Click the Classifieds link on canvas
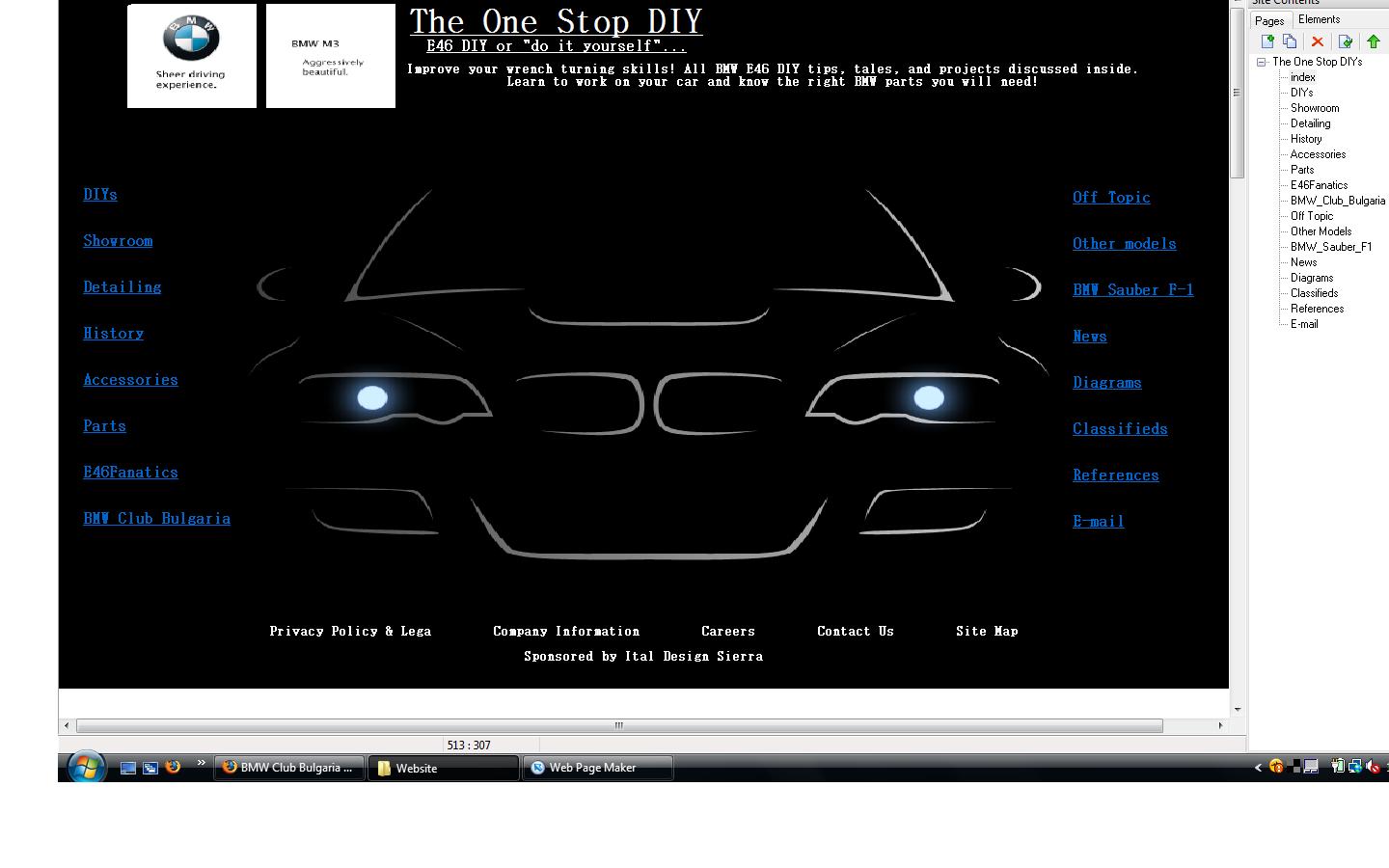 click(x=1120, y=428)
